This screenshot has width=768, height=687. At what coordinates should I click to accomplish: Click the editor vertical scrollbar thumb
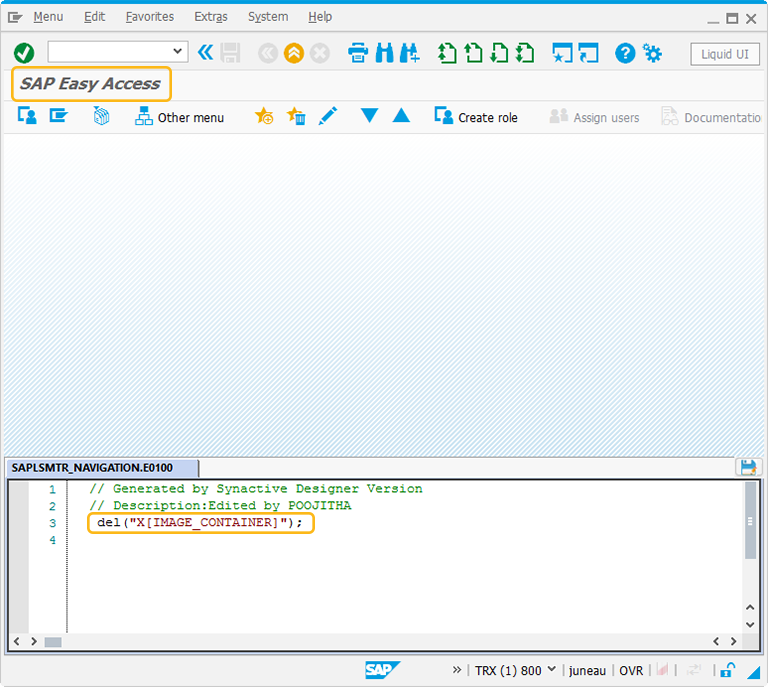(750, 520)
